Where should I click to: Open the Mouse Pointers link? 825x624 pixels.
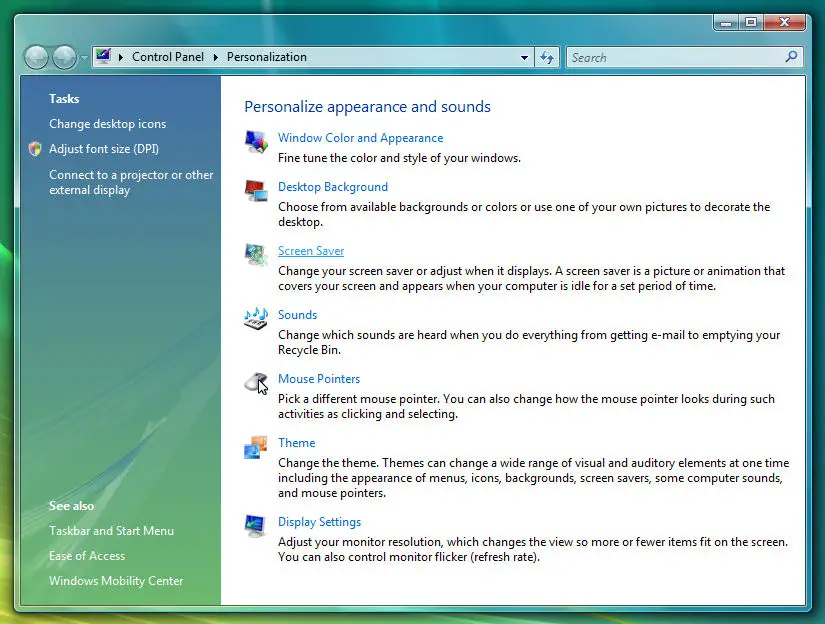pyautogui.click(x=319, y=379)
